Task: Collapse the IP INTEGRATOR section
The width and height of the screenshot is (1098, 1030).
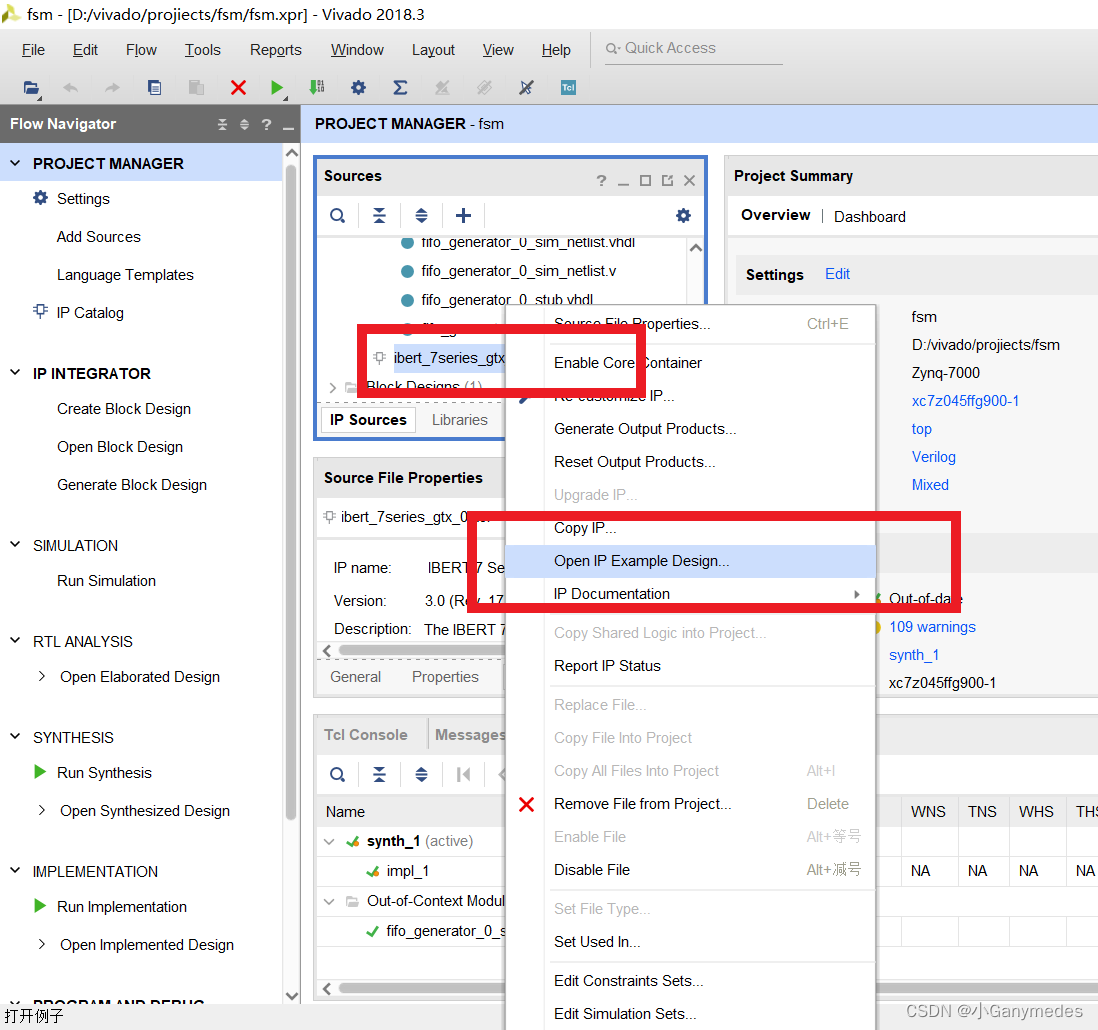Action: point(15,373)
